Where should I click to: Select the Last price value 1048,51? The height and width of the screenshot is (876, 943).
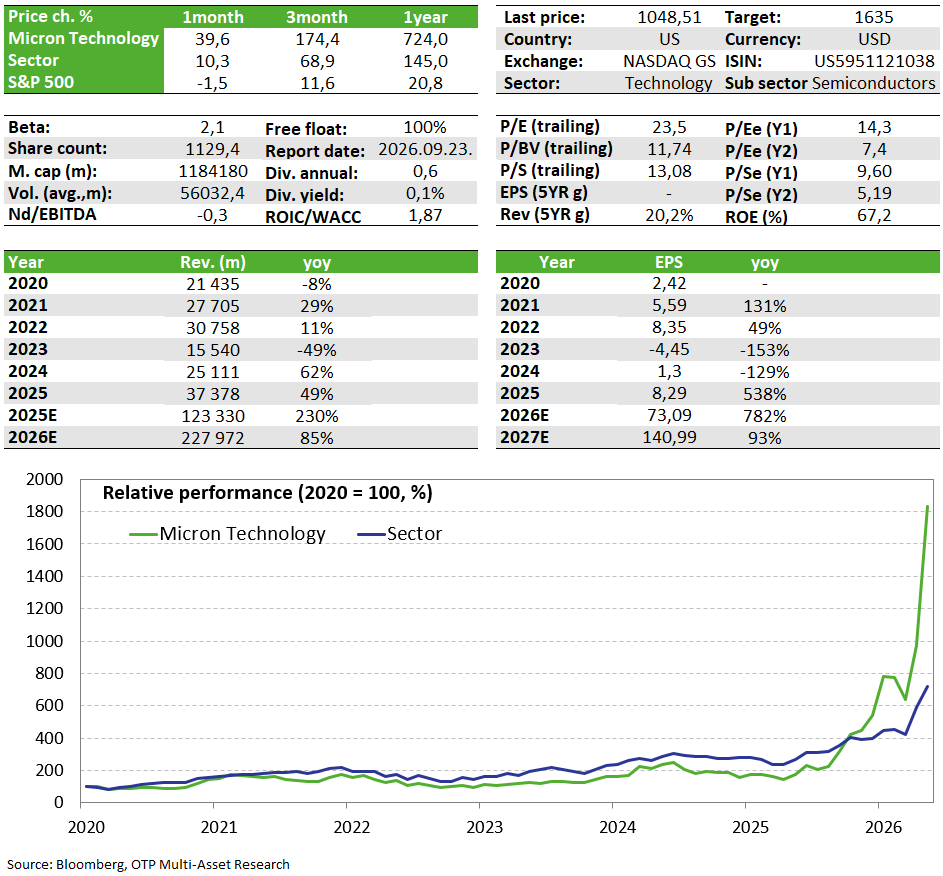[x=669, y=17]
